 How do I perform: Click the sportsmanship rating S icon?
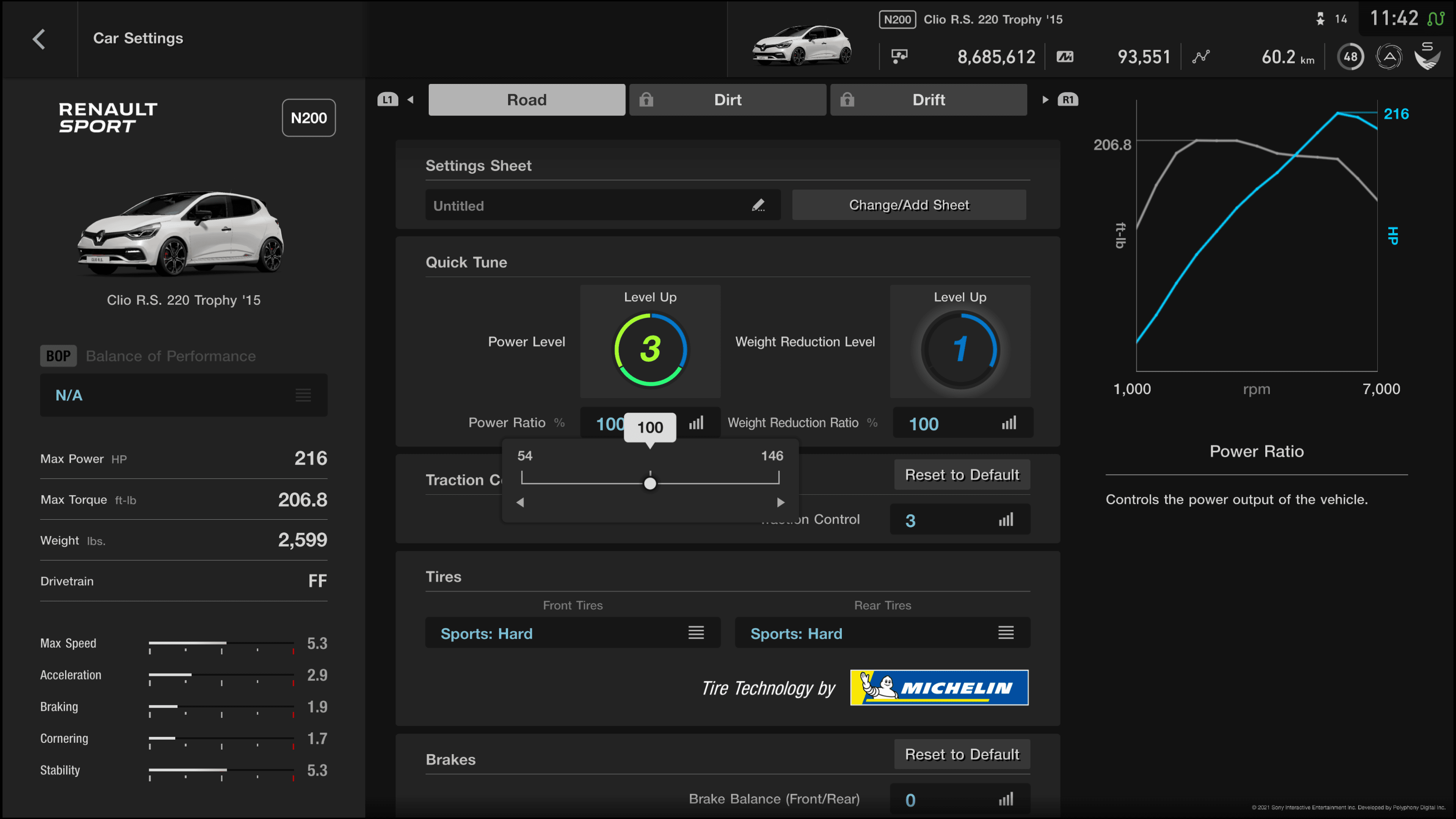click(1427, 55)
